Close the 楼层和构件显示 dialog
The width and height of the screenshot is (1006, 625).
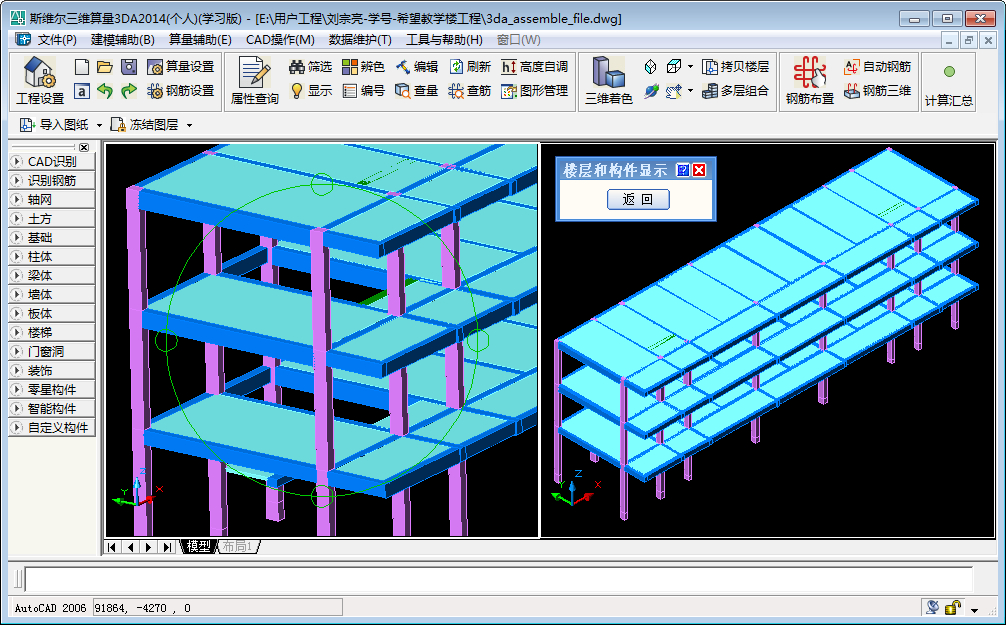(699, 170)
